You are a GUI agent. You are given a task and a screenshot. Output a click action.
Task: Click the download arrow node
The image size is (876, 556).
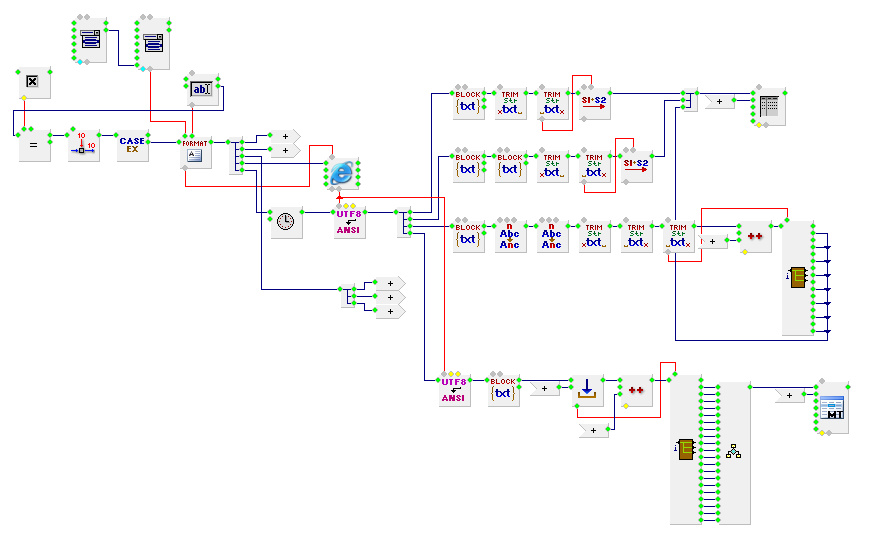pyautogui.click(x=587, y=391)
